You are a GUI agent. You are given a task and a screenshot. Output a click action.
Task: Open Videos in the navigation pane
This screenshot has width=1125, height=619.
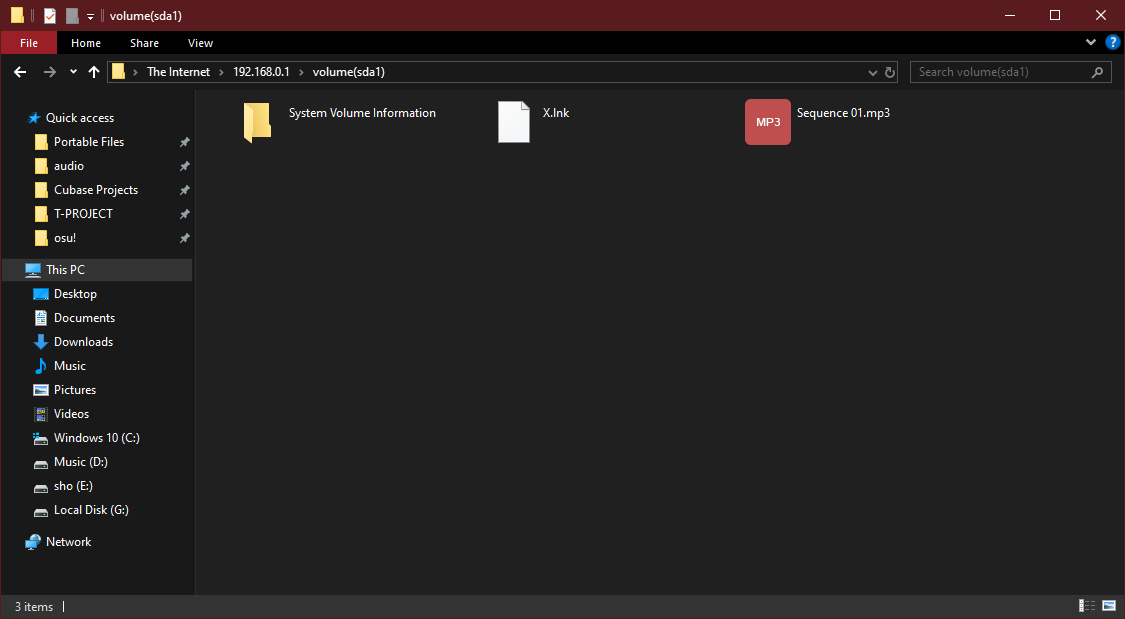[71, 414]
